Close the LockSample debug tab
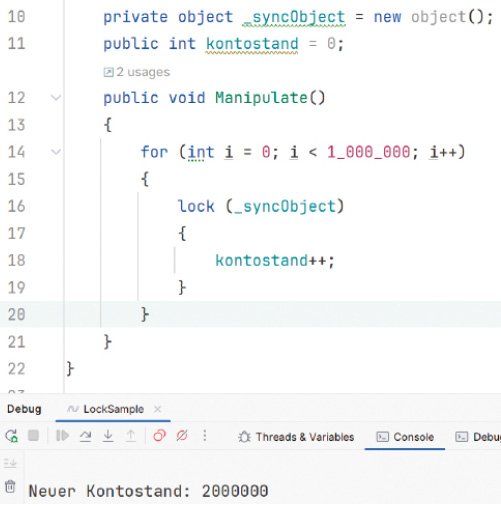Image resolution: width=501 pixels, height=506 pixels. [158, 409]
